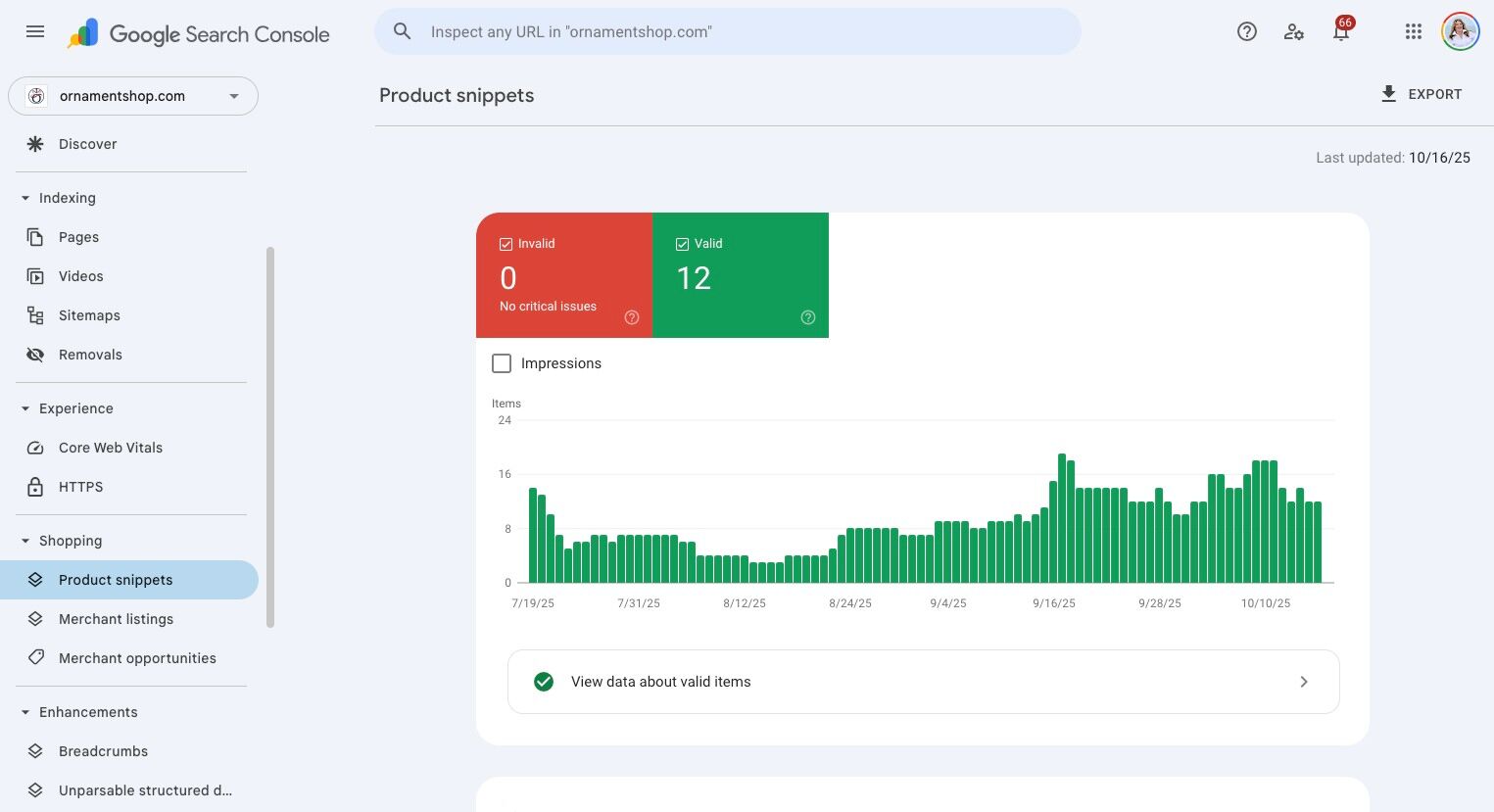Export the Product snippets report
Image resolution: width=1494 pixels, height=812 pixels.
click(1421, 94)
